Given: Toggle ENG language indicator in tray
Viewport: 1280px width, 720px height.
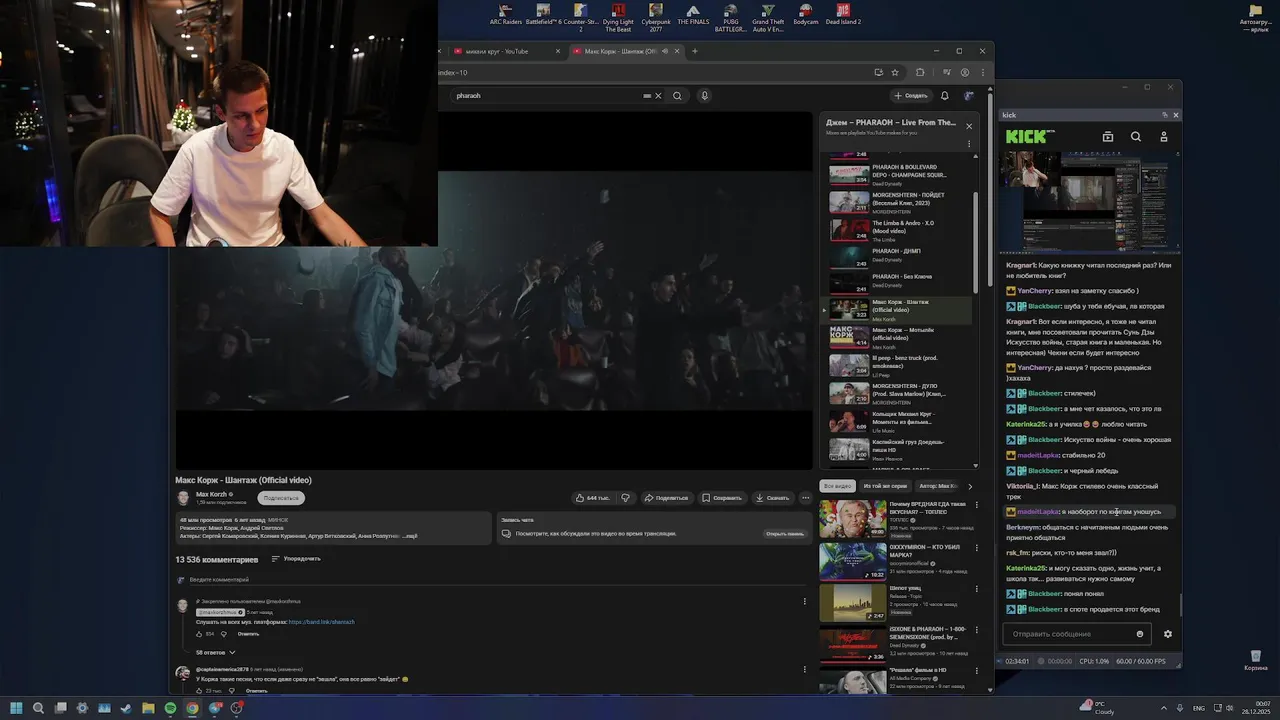Looking at the screenshot, I should click(x=1199, y=708).
